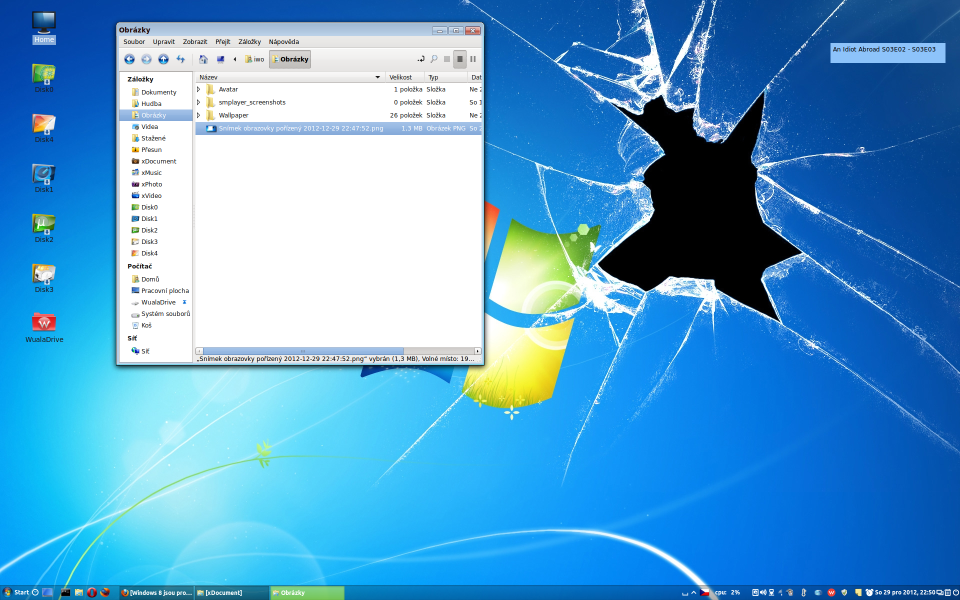The image size is (960, 600).
Task: Expand the Wallpaper folder arrow
Action: pos(198,115)
